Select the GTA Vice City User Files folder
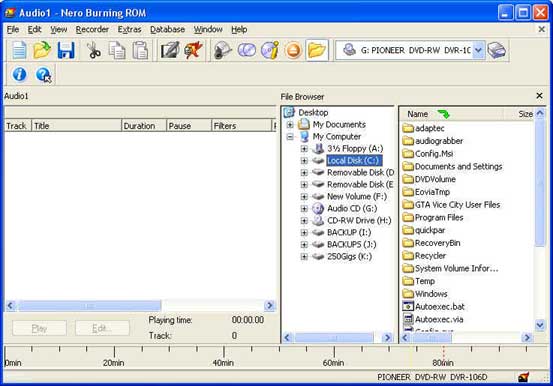Image resolution: width=553 pixels, height=386 pixels. 457,205
